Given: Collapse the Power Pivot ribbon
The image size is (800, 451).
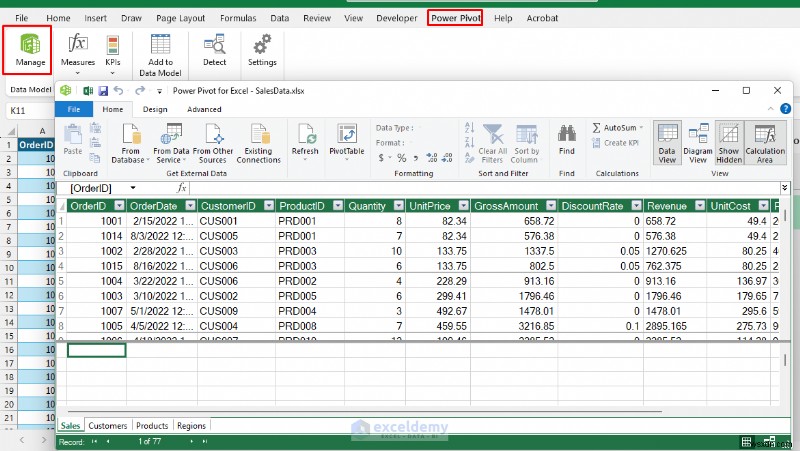Looking at the screenshot, I should pos(770,109).
